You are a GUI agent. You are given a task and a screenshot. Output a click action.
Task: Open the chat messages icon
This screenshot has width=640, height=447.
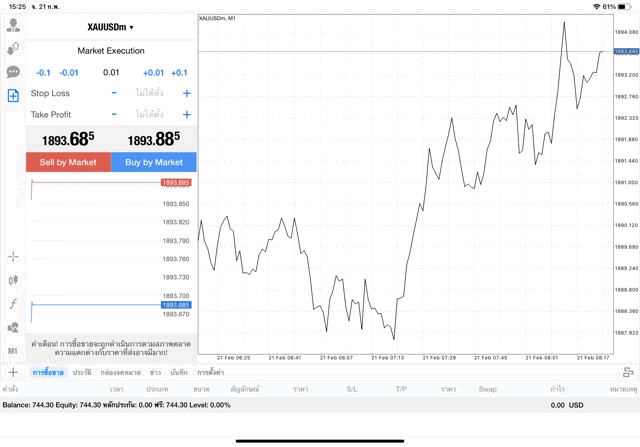[13, 72]
